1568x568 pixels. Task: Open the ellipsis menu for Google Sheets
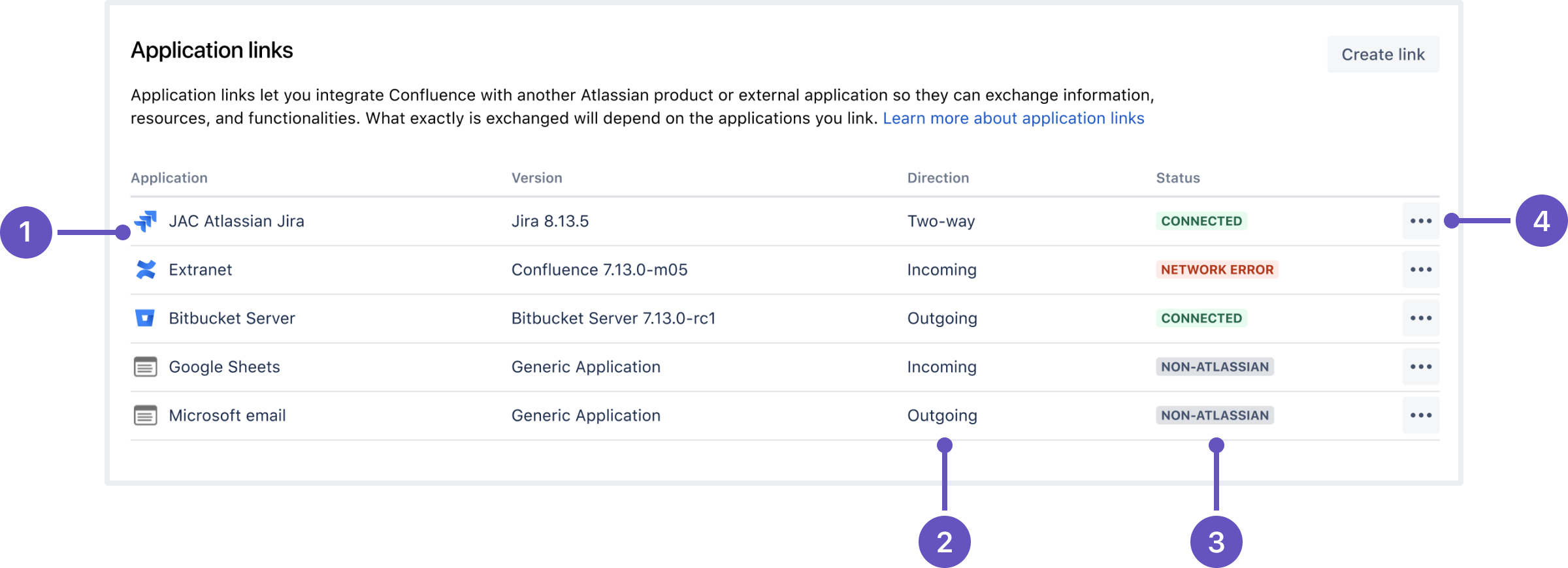[1420, 367]
